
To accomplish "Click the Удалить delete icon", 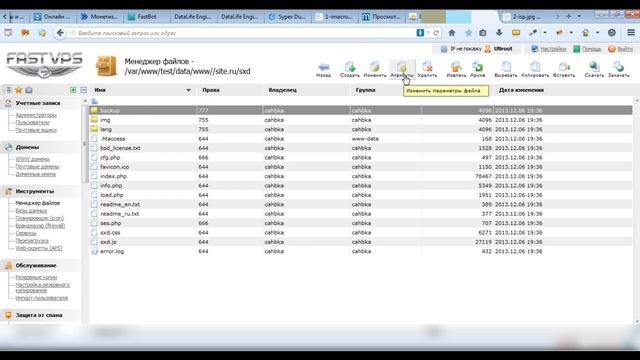I will coord(427,69).
